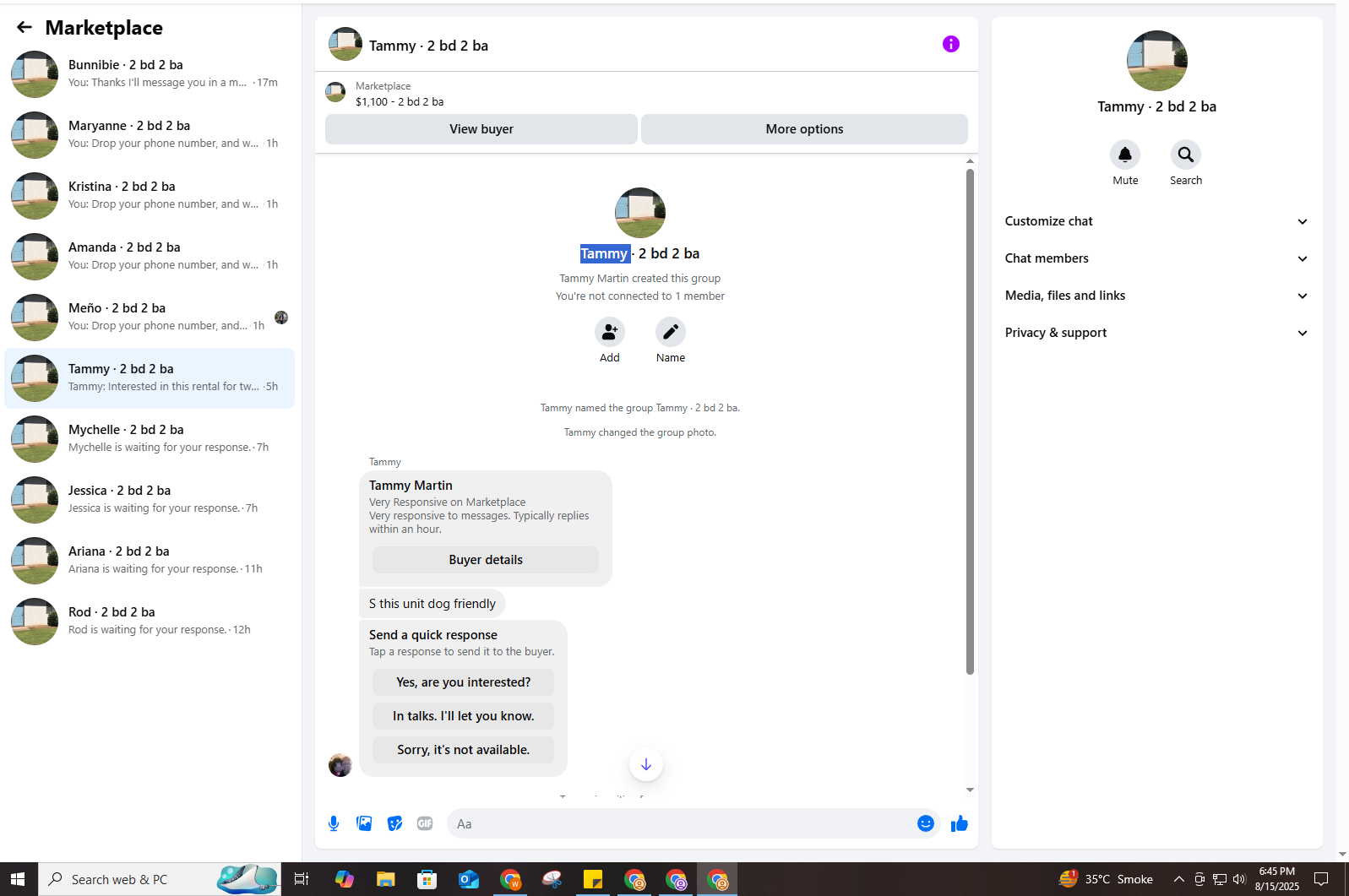Click the large group photo in chat
Viewport: 1349px width, 896px height.
[640, 213]
